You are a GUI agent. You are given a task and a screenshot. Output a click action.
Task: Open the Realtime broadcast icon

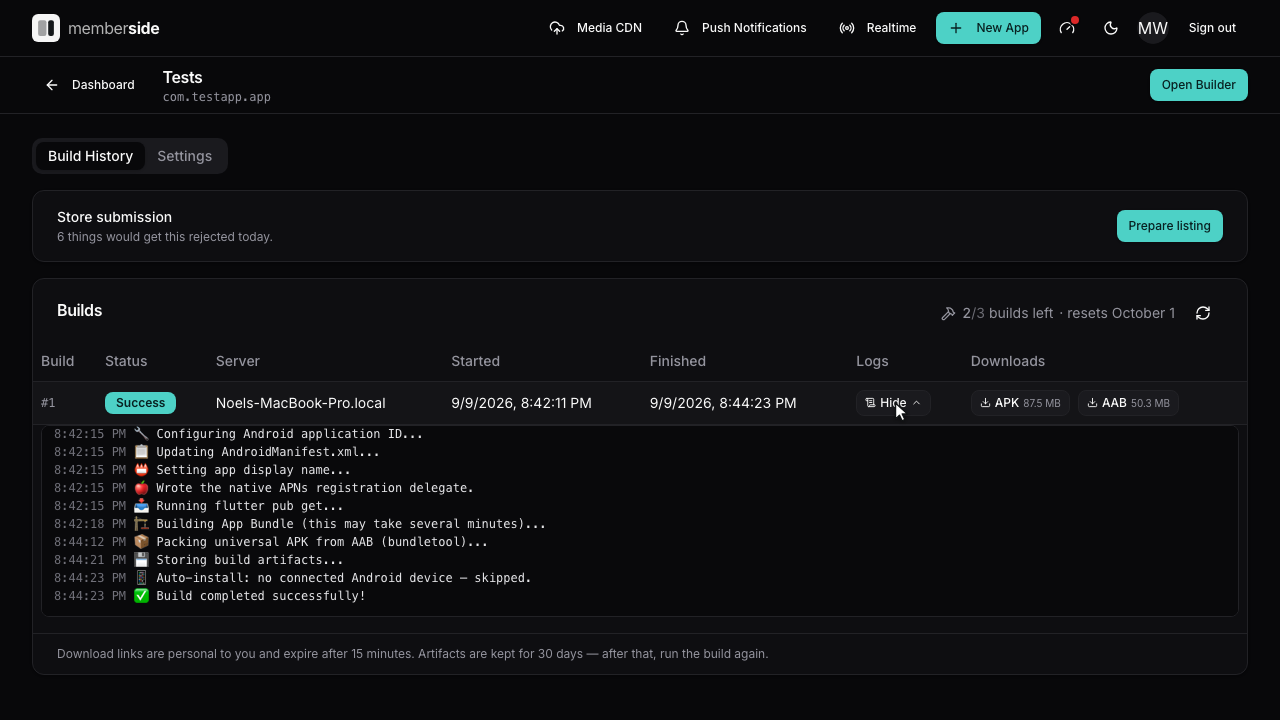(847, 28)
